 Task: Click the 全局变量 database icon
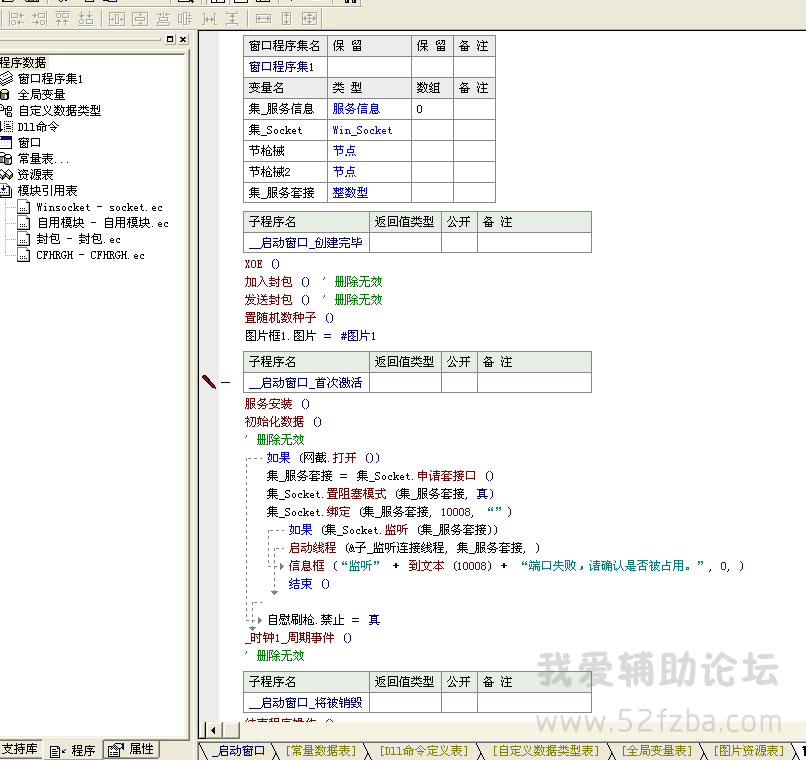coord(5,95)
